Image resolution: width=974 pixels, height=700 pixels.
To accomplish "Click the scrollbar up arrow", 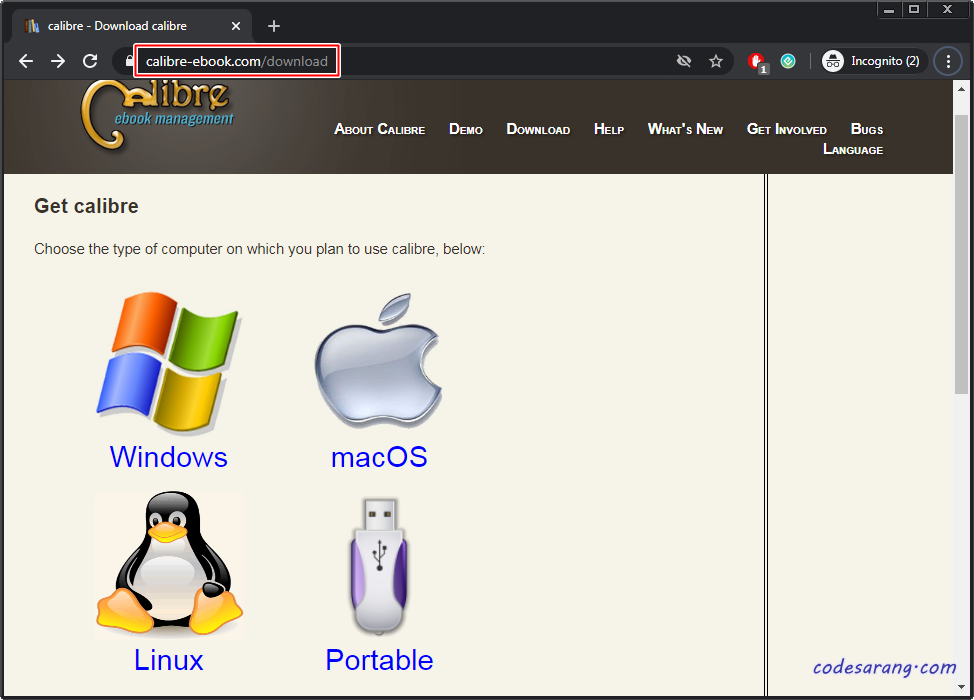I will 961,89.
